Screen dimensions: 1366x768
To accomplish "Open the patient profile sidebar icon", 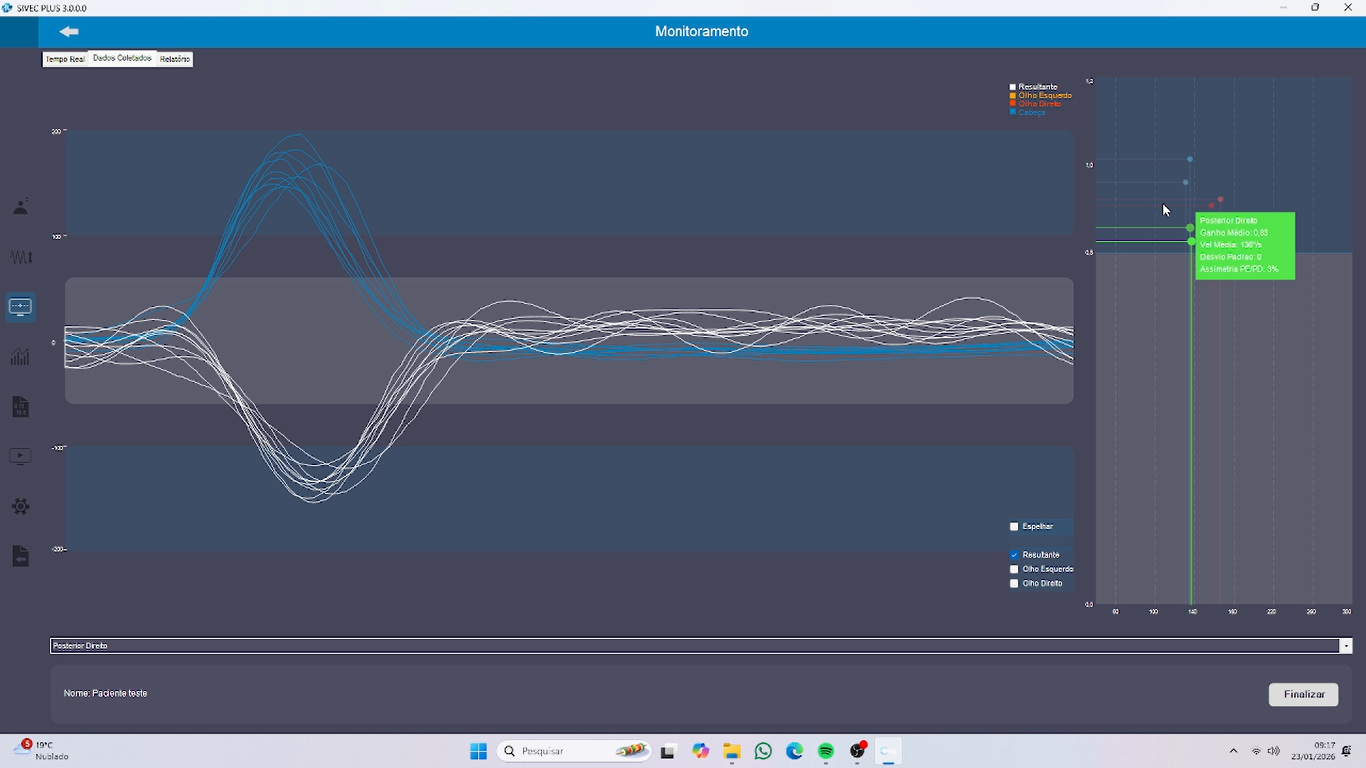I will [x=20, y=207].
